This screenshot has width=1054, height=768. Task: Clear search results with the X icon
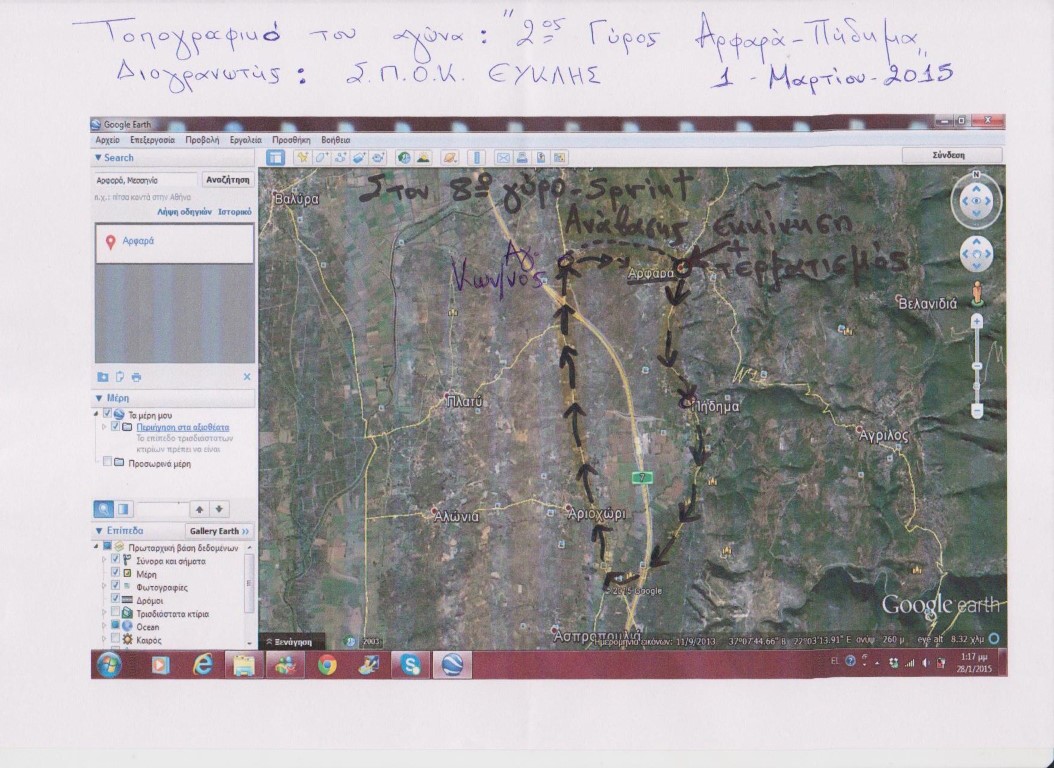pos(247,377)
